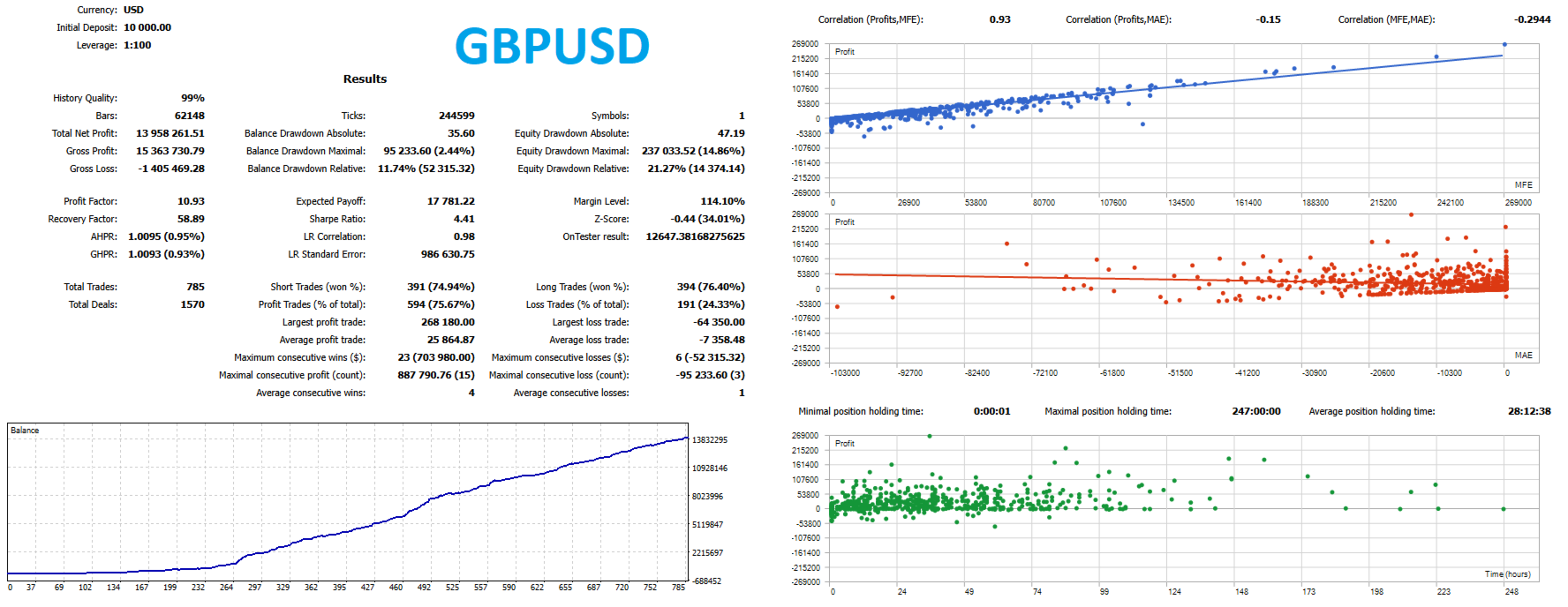
Task: Select Short Trades value 391 (74.94%)
Action: (x=441, y=287)
